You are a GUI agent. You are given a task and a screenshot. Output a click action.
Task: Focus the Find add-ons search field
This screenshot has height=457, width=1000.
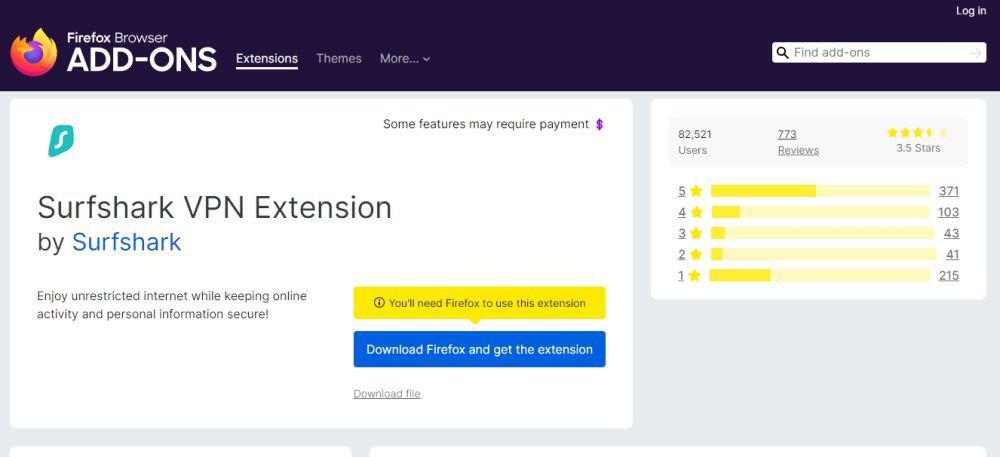click(879, 53)
